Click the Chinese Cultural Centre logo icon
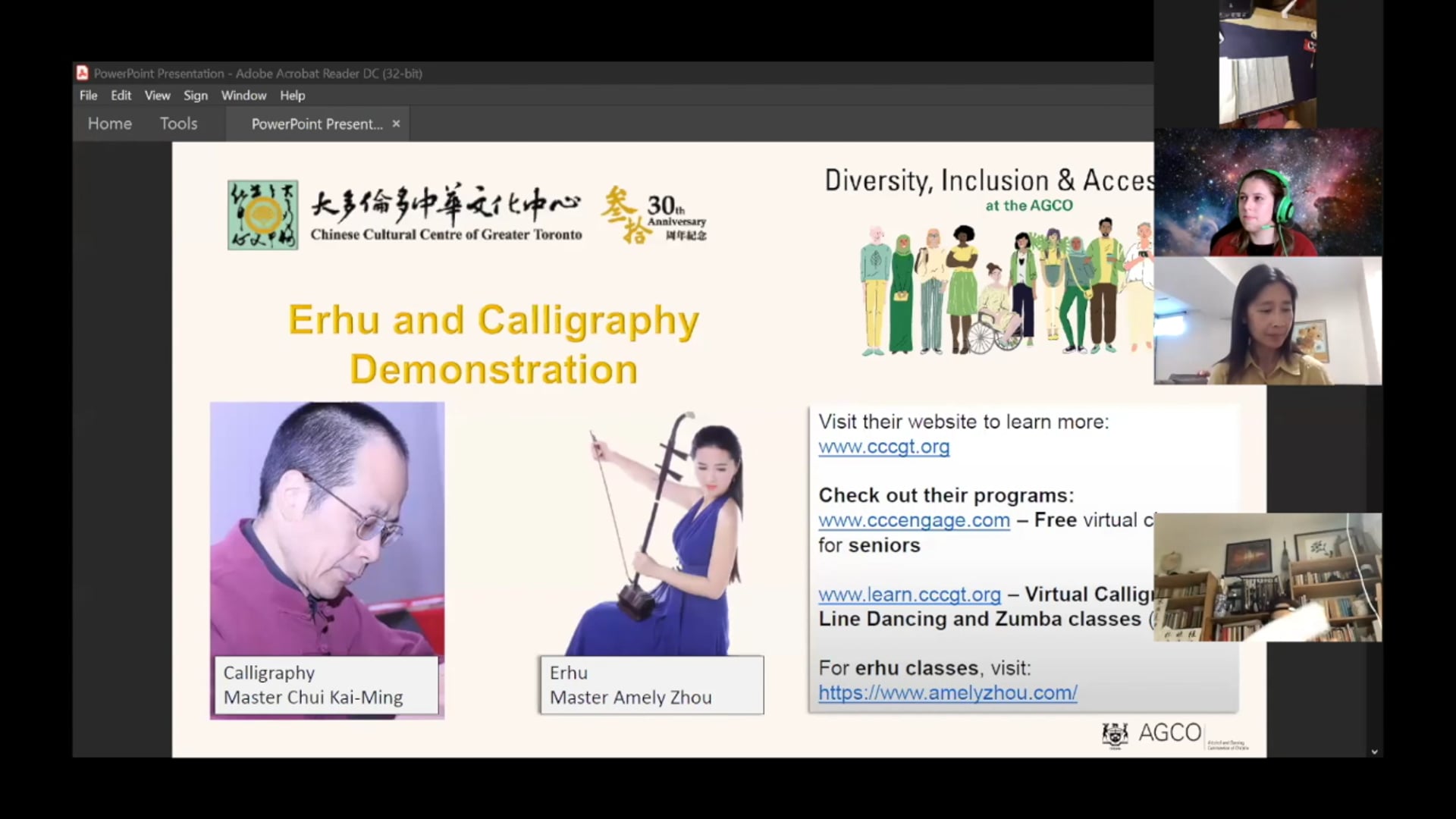 coord(262,215)
